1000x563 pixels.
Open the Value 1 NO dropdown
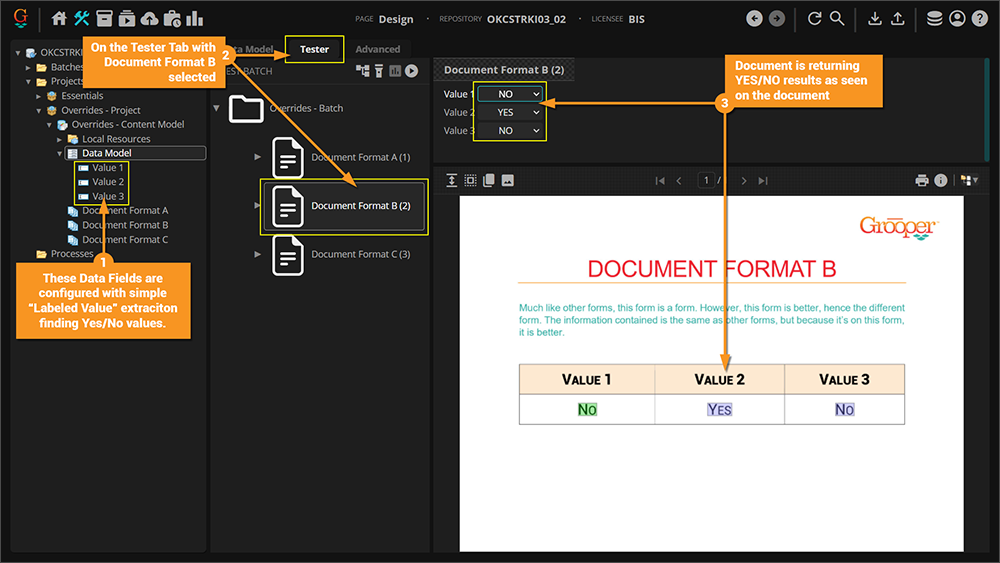pyautogui.click(x=511, y=94)
